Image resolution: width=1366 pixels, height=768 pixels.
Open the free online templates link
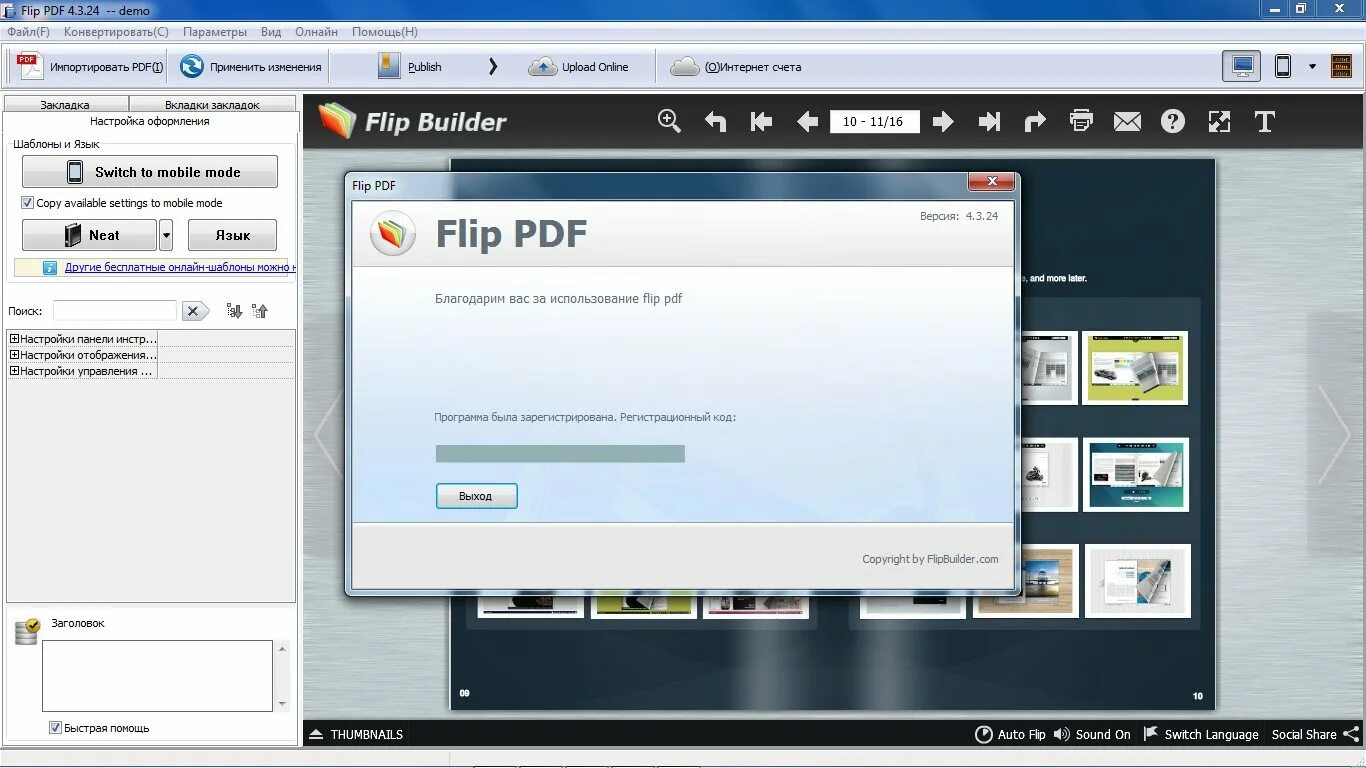click(x=180, y=267)
